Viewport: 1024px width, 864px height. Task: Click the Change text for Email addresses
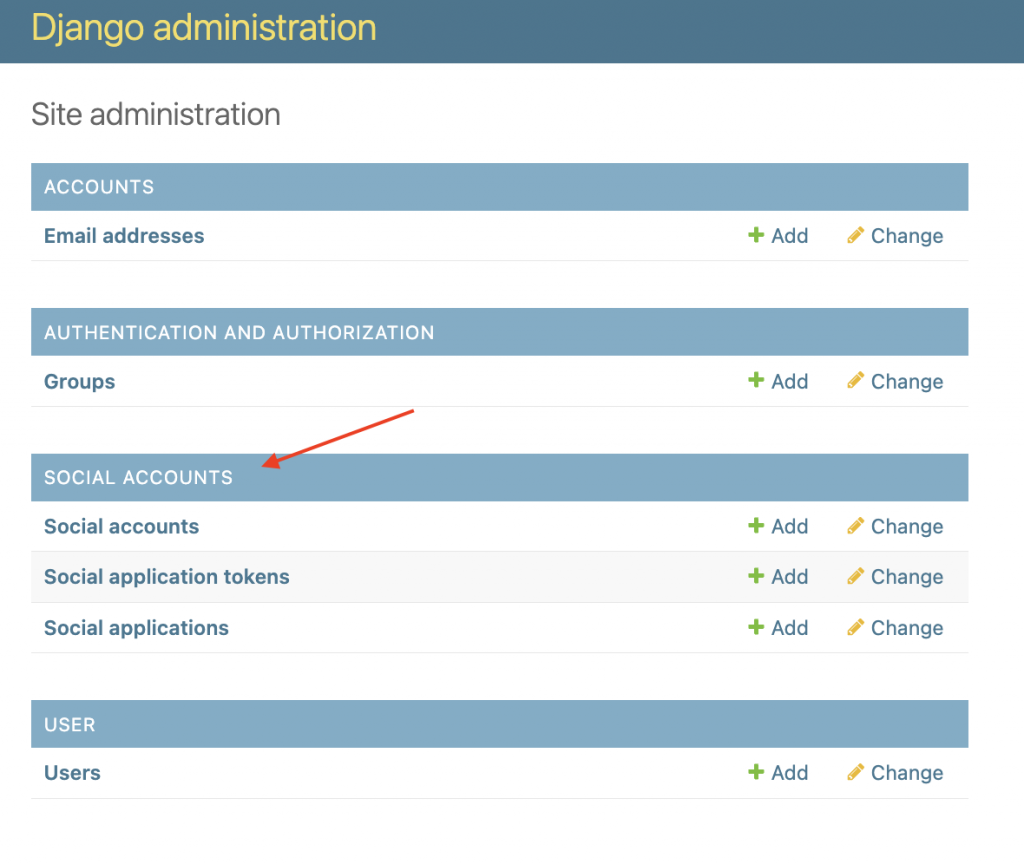point(907,236)
